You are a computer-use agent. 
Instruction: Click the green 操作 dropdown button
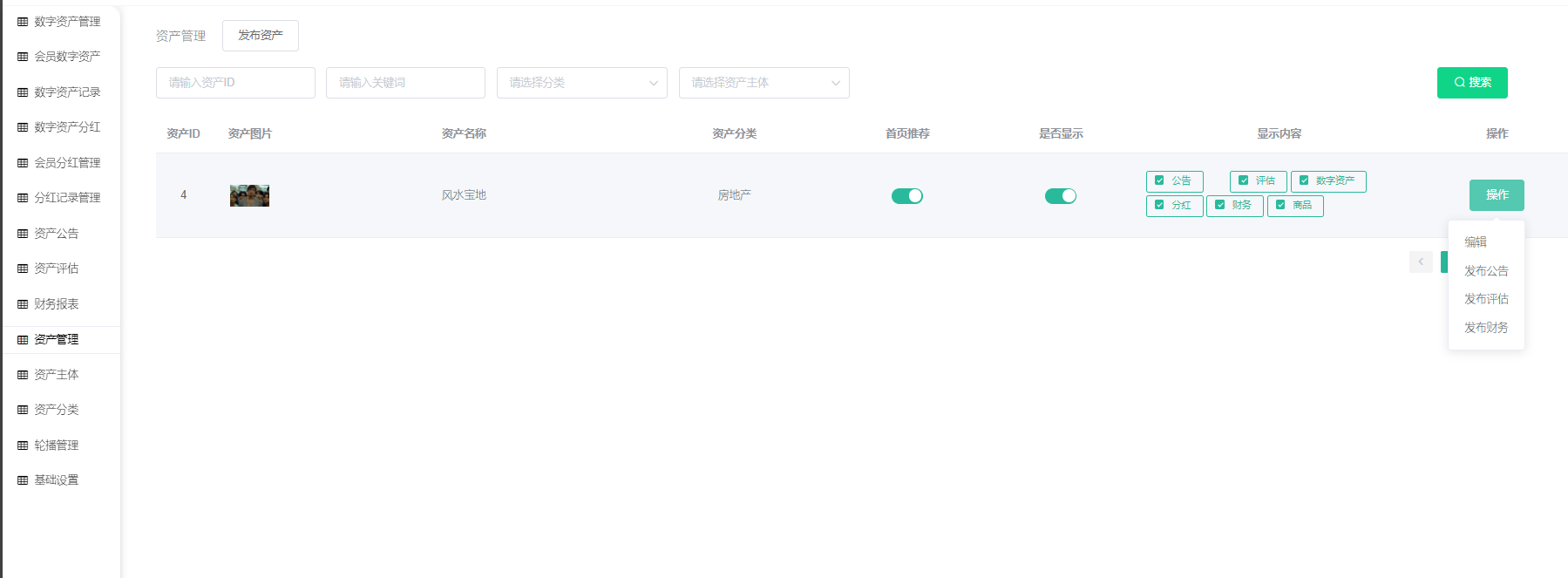click(x=1497, y=195)
